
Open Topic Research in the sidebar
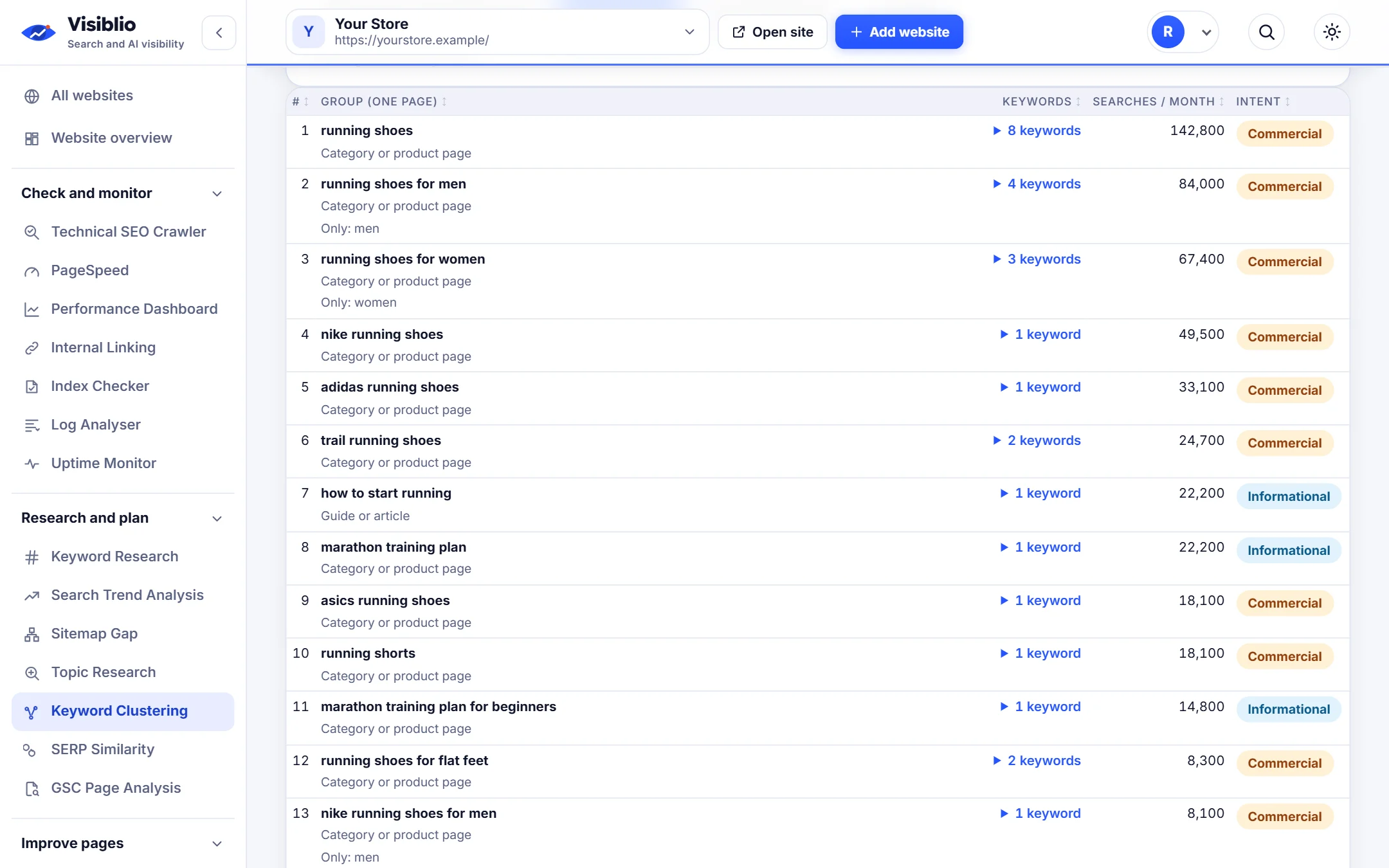pyautogui.click(x=123, y=673)
